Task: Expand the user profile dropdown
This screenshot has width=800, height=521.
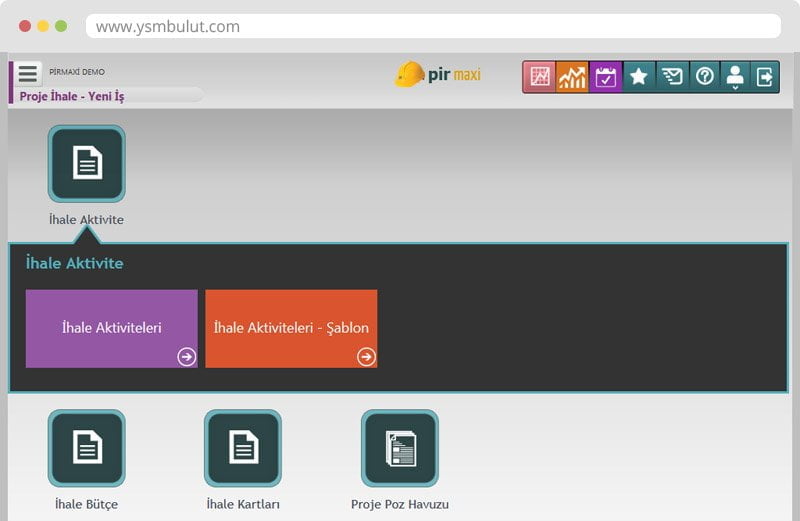Action: pos(735,77)
